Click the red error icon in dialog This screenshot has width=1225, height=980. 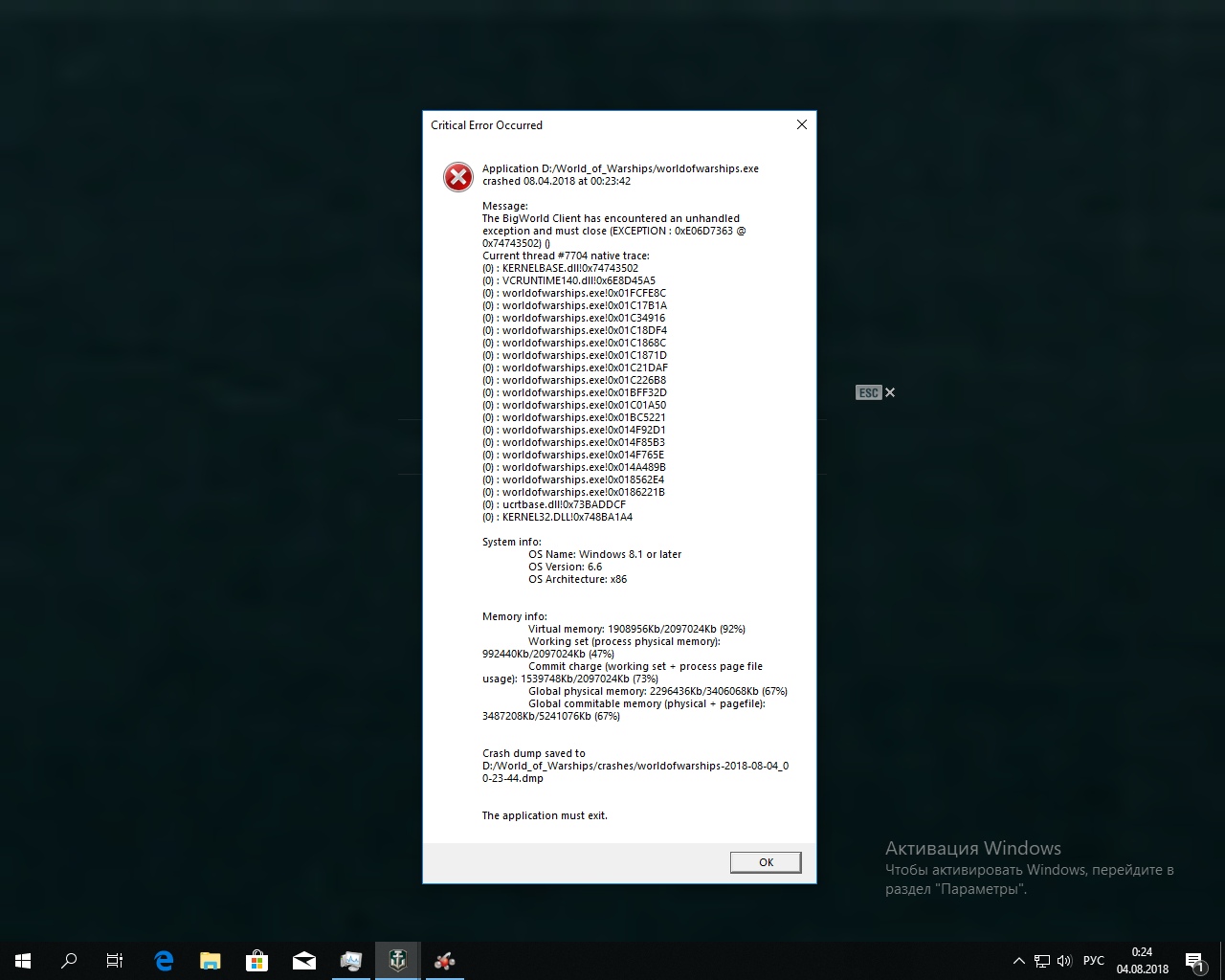458,176
